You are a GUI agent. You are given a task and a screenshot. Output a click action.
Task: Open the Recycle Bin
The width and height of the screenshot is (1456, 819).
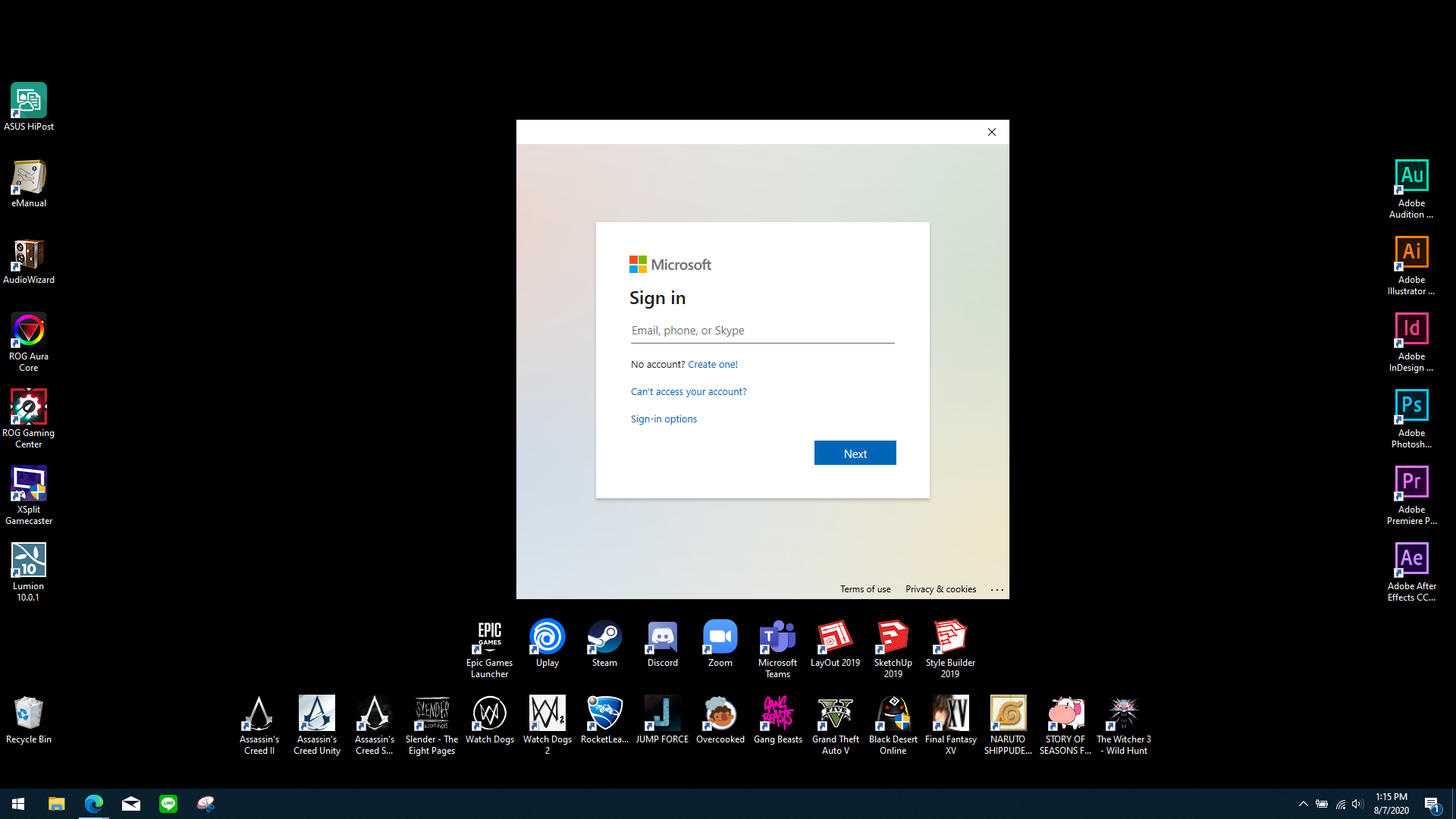tap(29, 720)
